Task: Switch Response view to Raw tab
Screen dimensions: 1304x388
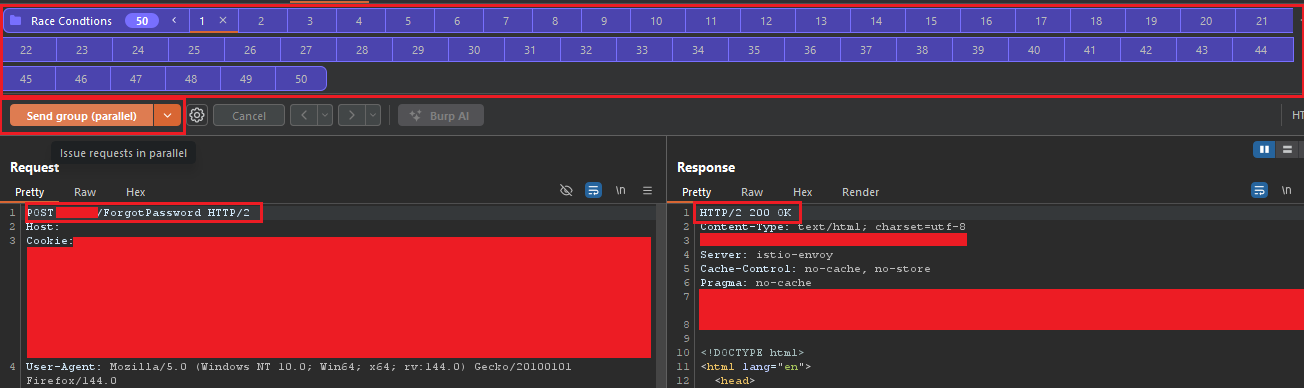Action: 752,192
